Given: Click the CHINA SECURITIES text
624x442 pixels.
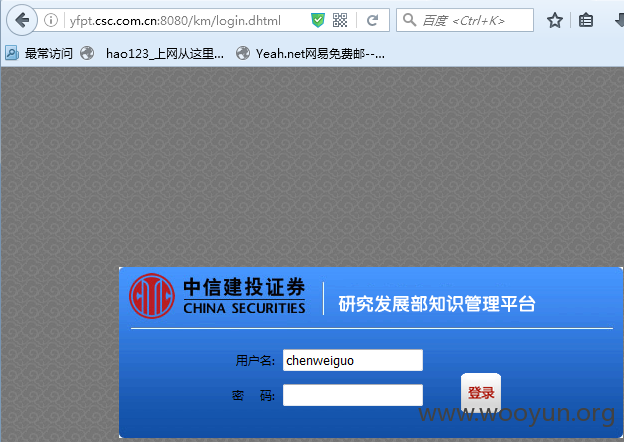Looking at the screenshot, I should [244, 308].
